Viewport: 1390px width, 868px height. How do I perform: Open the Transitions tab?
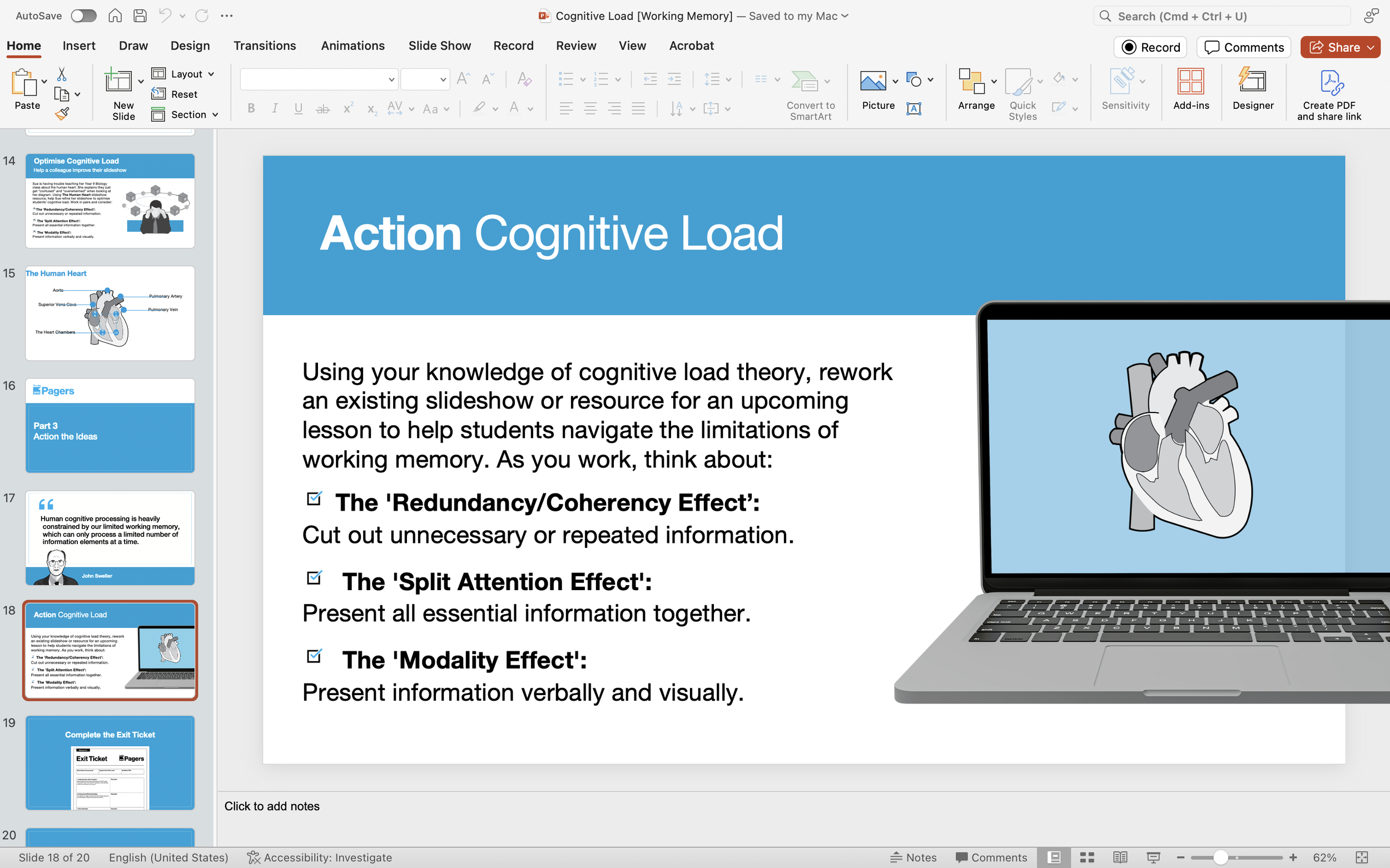coord(264,46)
